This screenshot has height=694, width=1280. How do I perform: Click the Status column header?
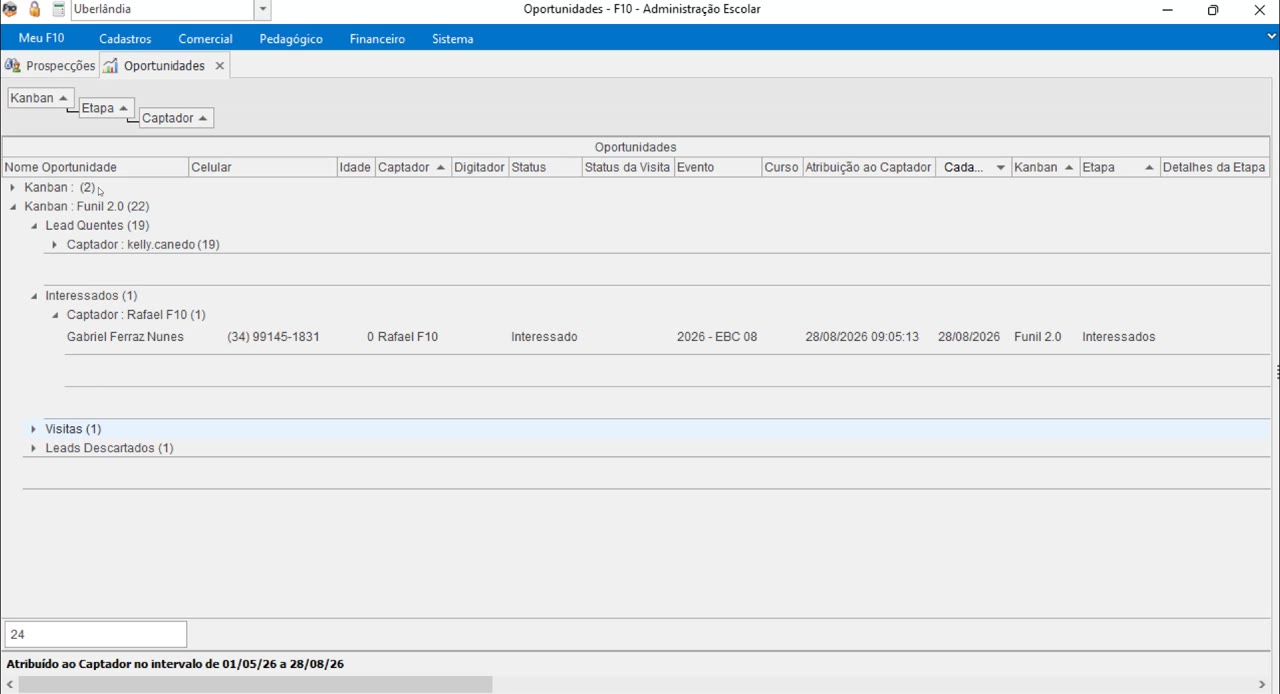click(544, 167)
